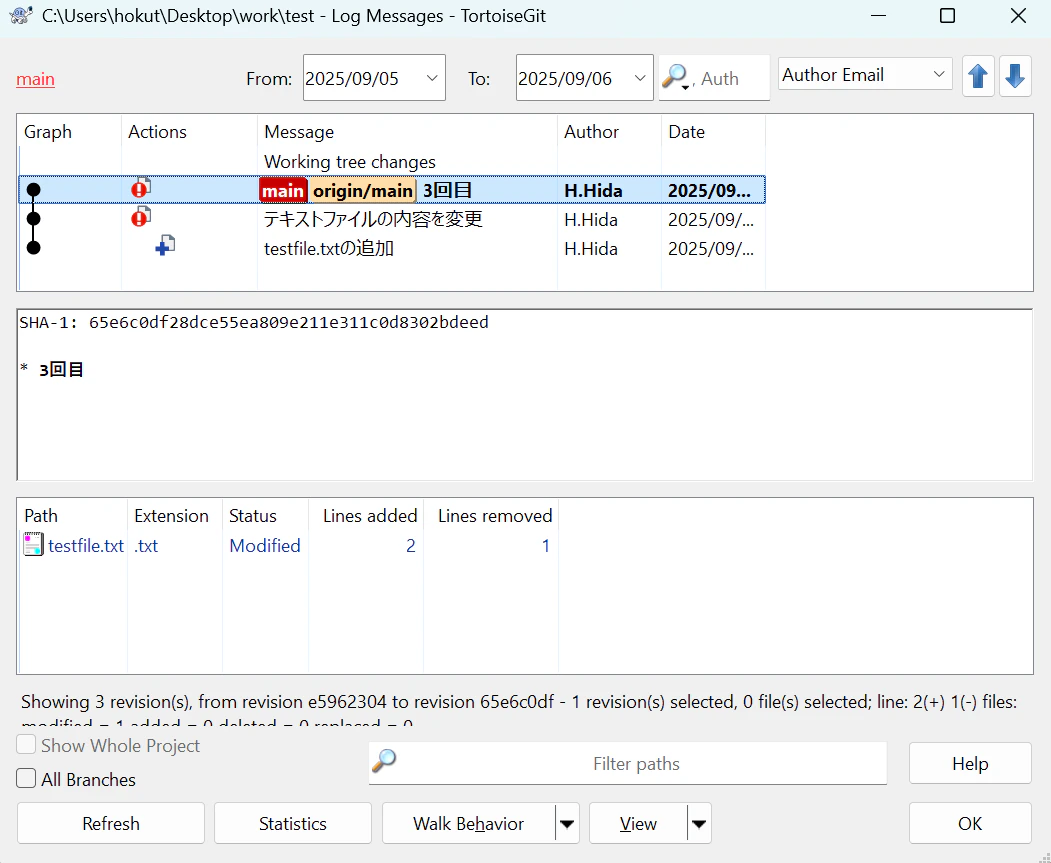Viewport: 1051px width, 863px height.
Task: Click the date of テキストファイルの内容を変更 commit
Action: coord(710,220)
